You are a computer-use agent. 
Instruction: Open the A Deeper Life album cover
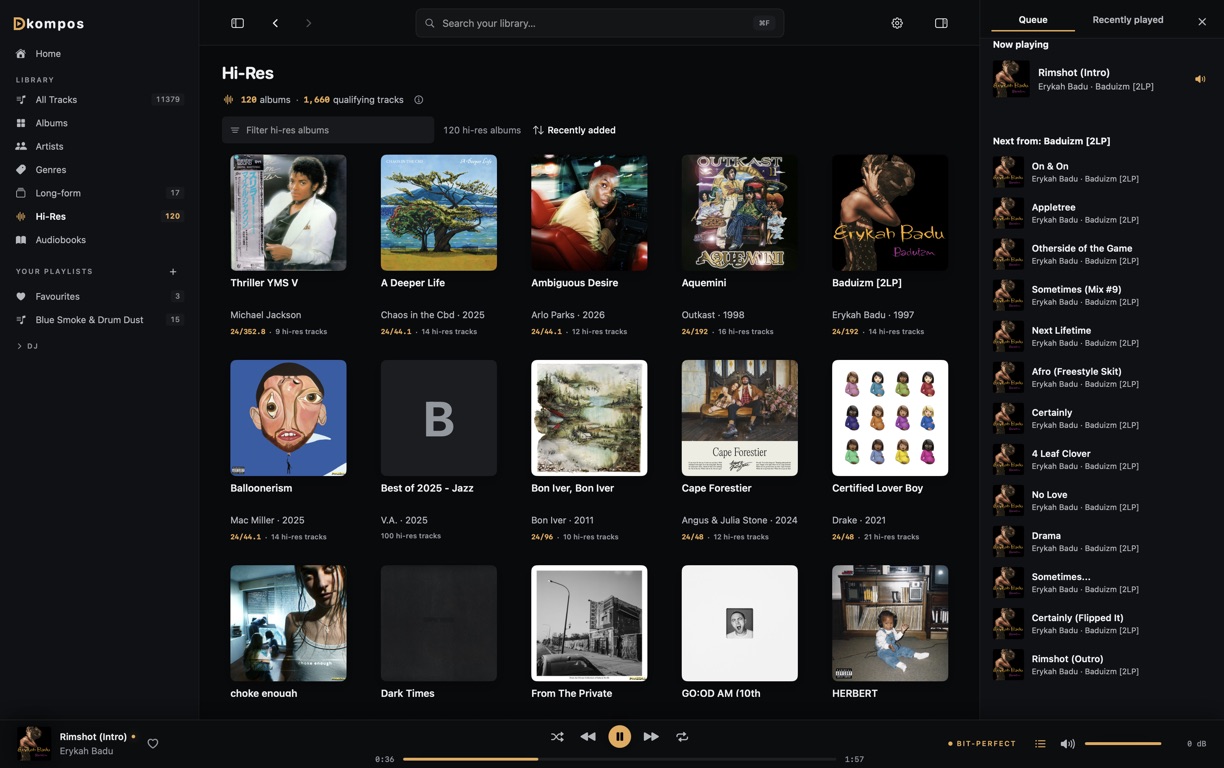click(x=439, y=212)
